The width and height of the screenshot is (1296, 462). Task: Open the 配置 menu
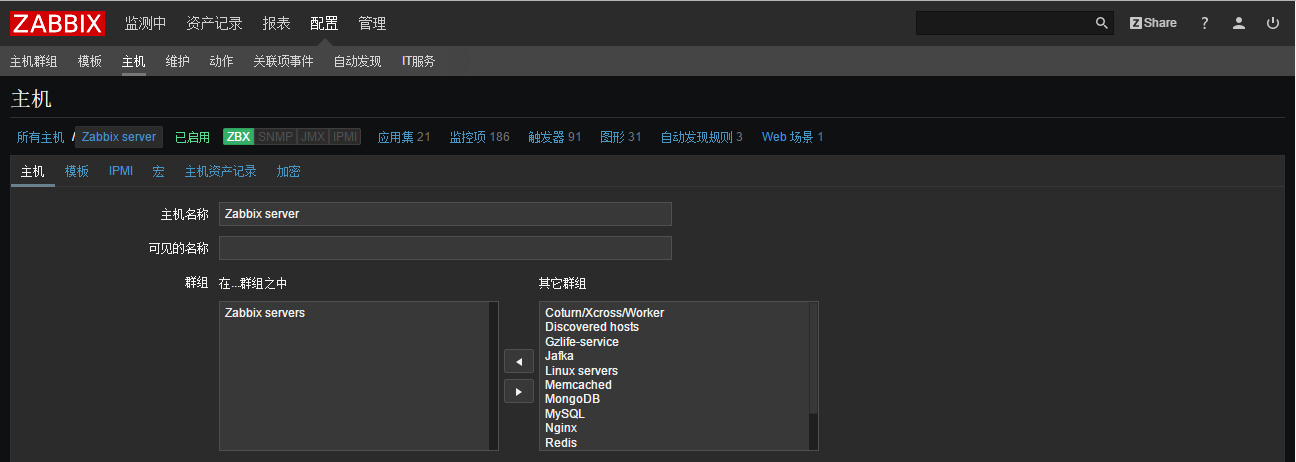click(x=324, y=23)
